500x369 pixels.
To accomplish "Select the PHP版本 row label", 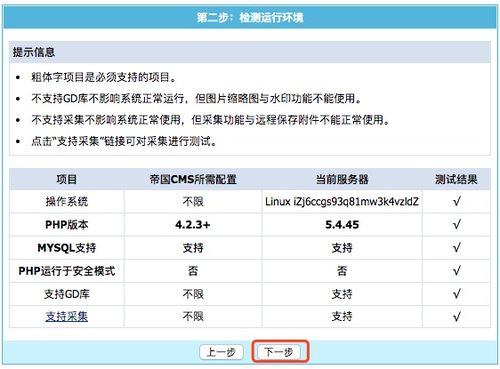I will click(x=67, y=225).
